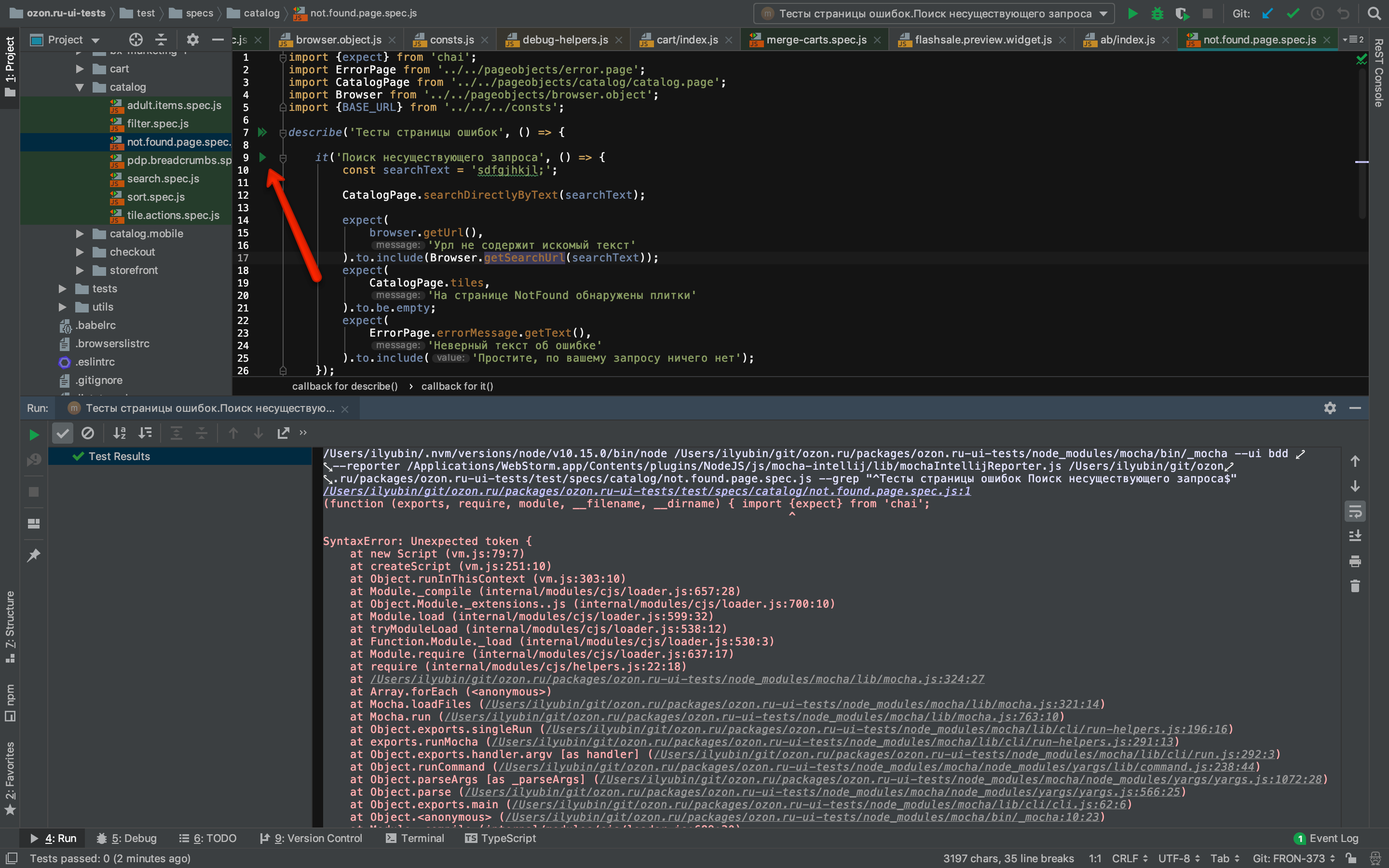Update project via Git blue arrow
The image size is (1389, 868).
pyautogui.click(x=1267, y=13)
